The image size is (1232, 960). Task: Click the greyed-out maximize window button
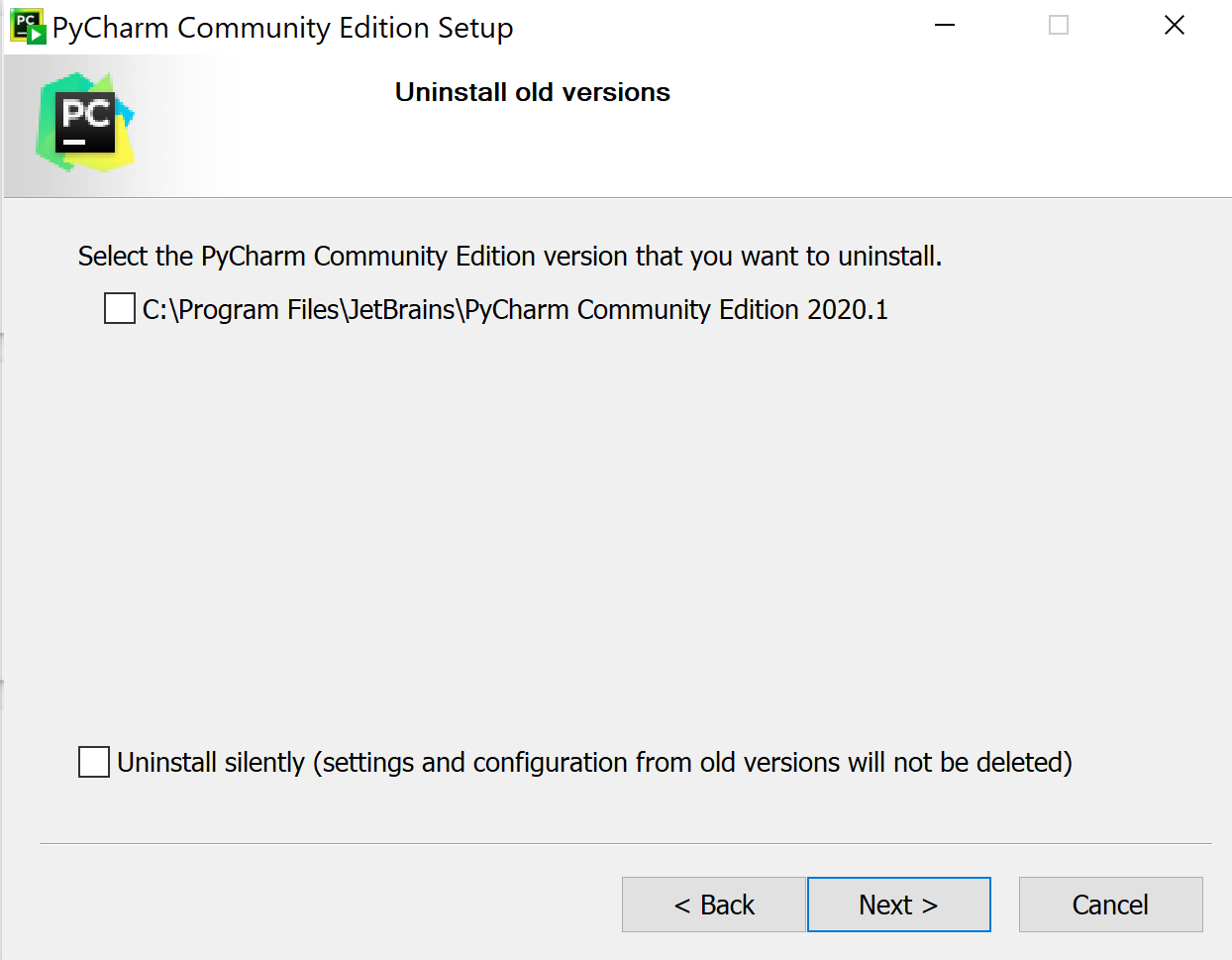[1059, 26]
